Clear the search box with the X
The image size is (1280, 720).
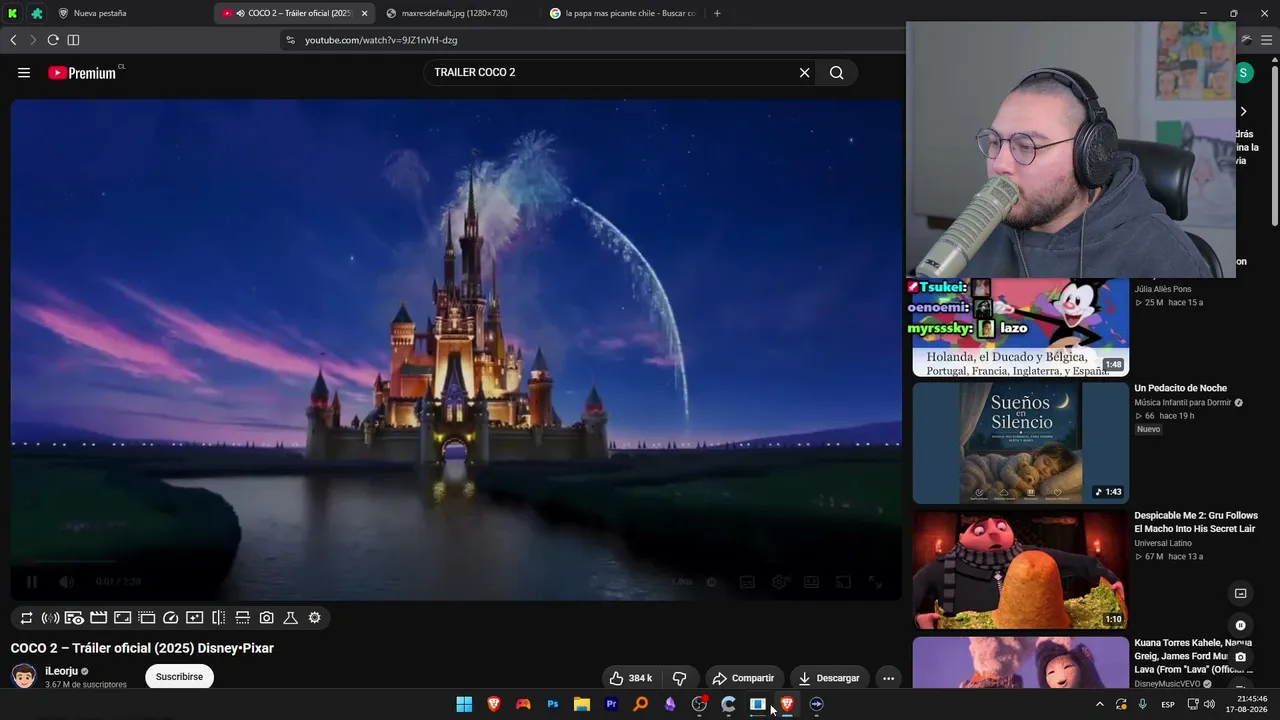pyautogui.click(x=804, y=73)
